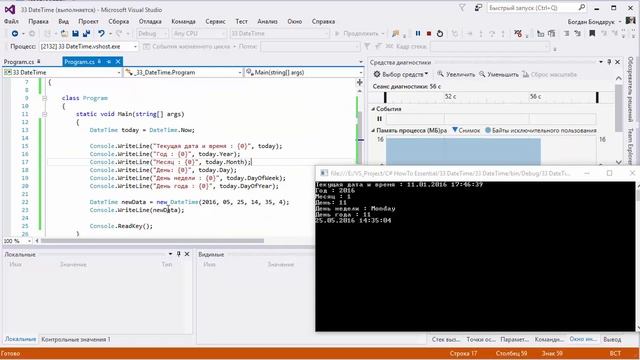640x360 pixels.
Task: Pause debugging with Break All icon
Action: tap(418, 33)
